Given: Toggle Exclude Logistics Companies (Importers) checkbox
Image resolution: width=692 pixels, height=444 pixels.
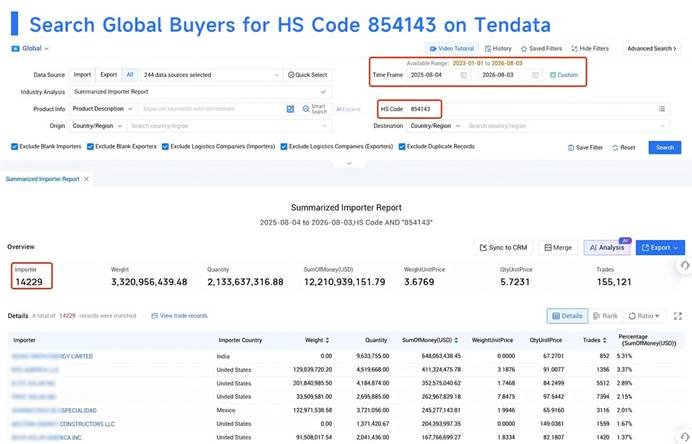Looking at the screenshot, I should point(165,147).
